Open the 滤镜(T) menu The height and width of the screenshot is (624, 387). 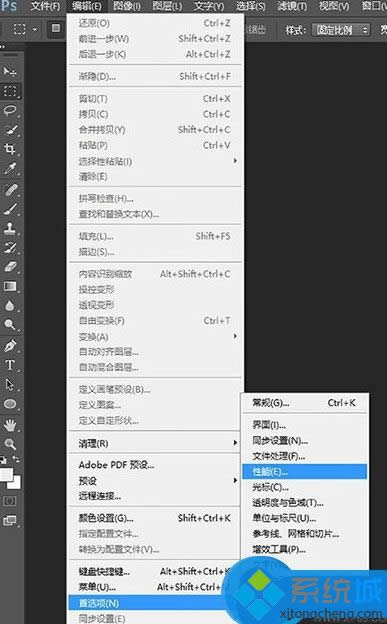291,6
